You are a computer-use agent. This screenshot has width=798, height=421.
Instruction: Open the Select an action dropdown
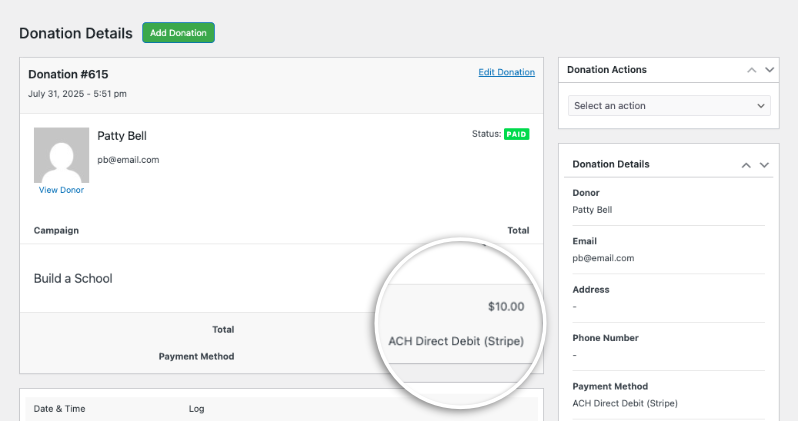[x=669, y=105]
